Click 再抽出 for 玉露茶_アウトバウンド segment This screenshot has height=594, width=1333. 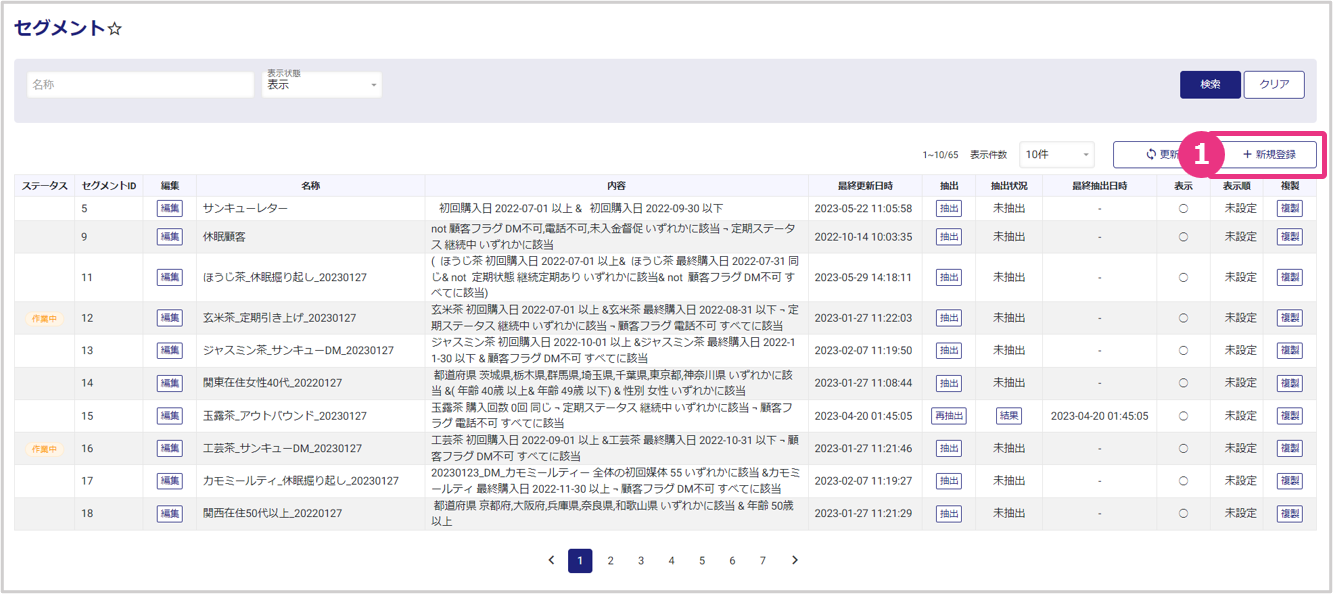[949, 416]
